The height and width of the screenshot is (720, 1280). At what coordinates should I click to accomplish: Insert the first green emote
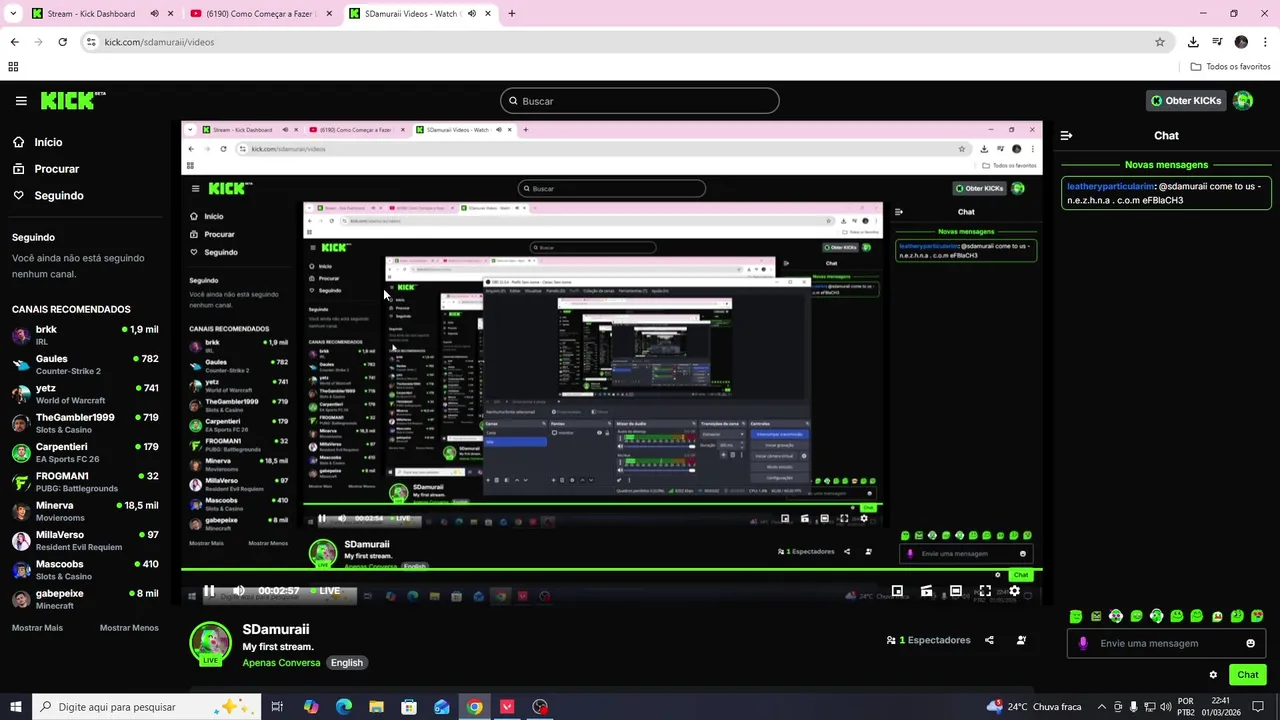[1076, 616]
